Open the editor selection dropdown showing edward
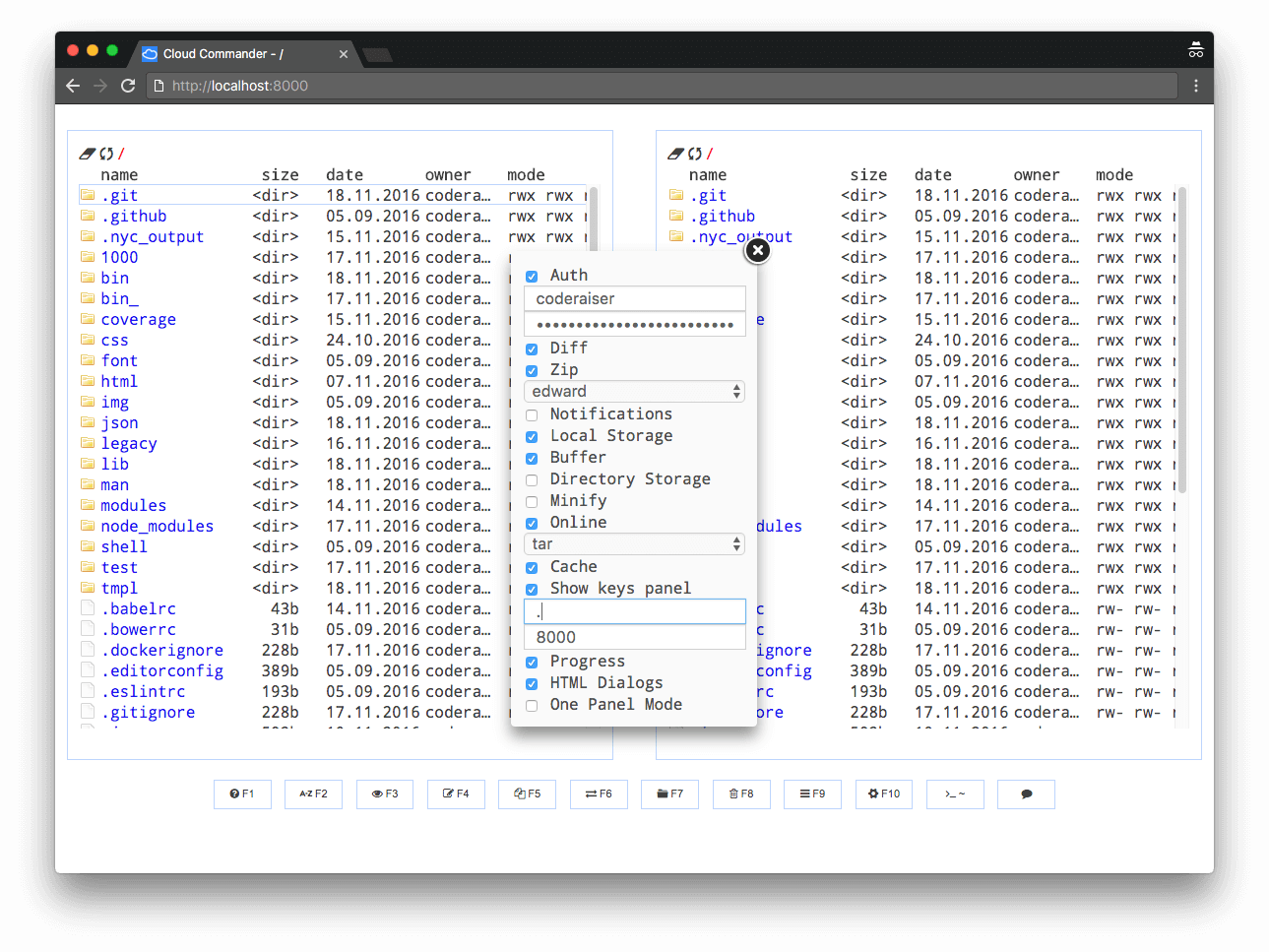The height and width of the screenshot is (952, 1269). [x=634, y=391]
